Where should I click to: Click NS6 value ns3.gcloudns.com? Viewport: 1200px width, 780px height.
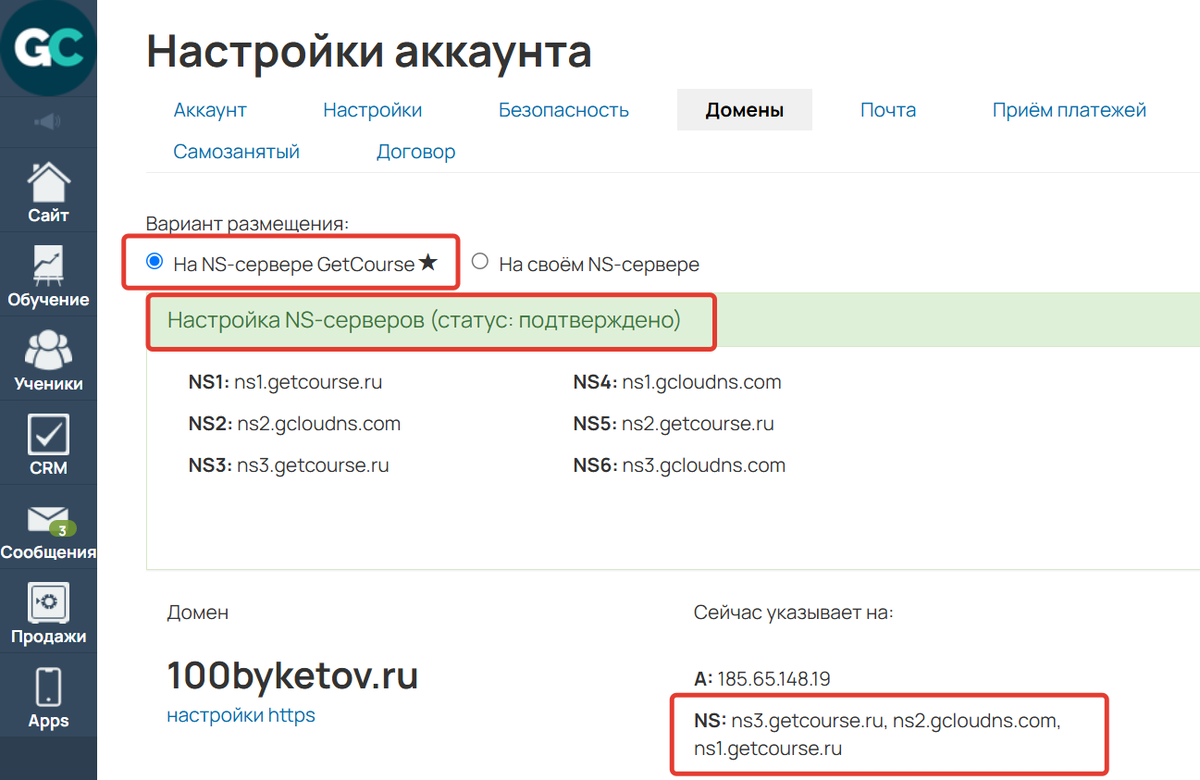(704, 466)
